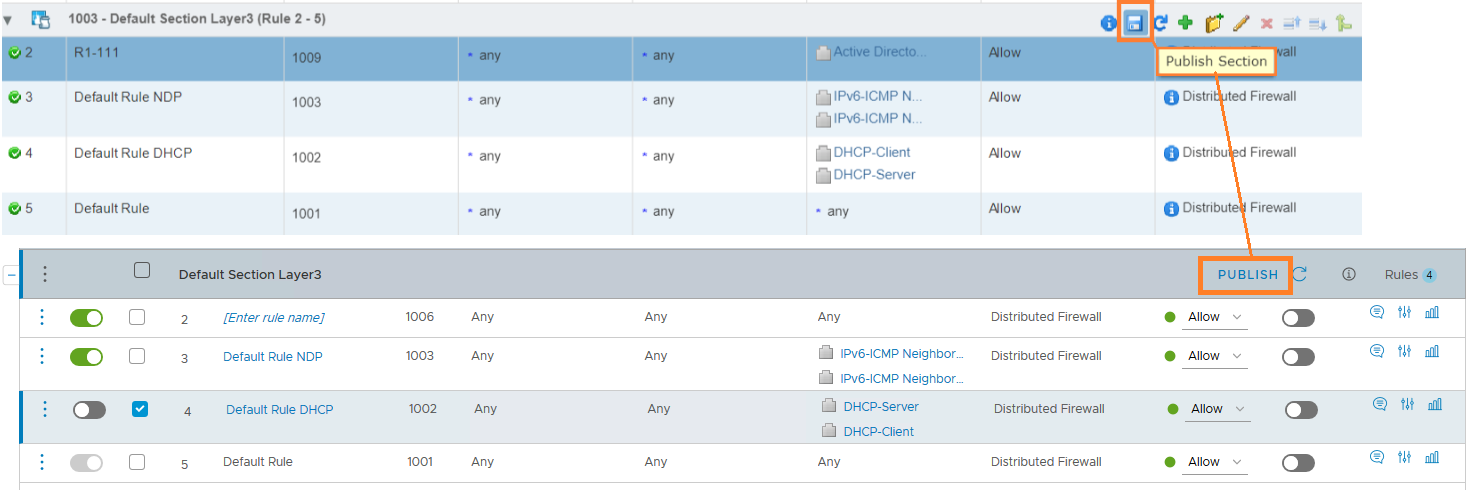Open settings sliders icon for rule 1006

1405,312
